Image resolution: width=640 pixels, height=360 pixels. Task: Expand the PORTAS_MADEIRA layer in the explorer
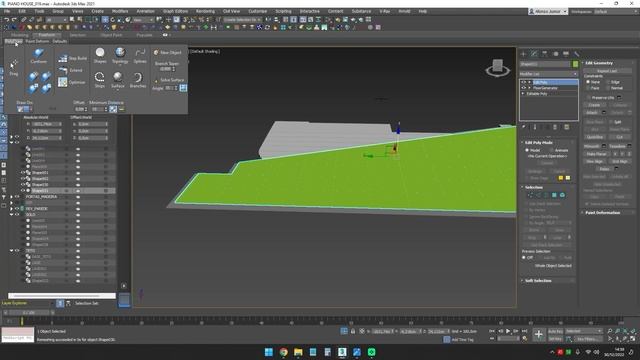(11, 197)
